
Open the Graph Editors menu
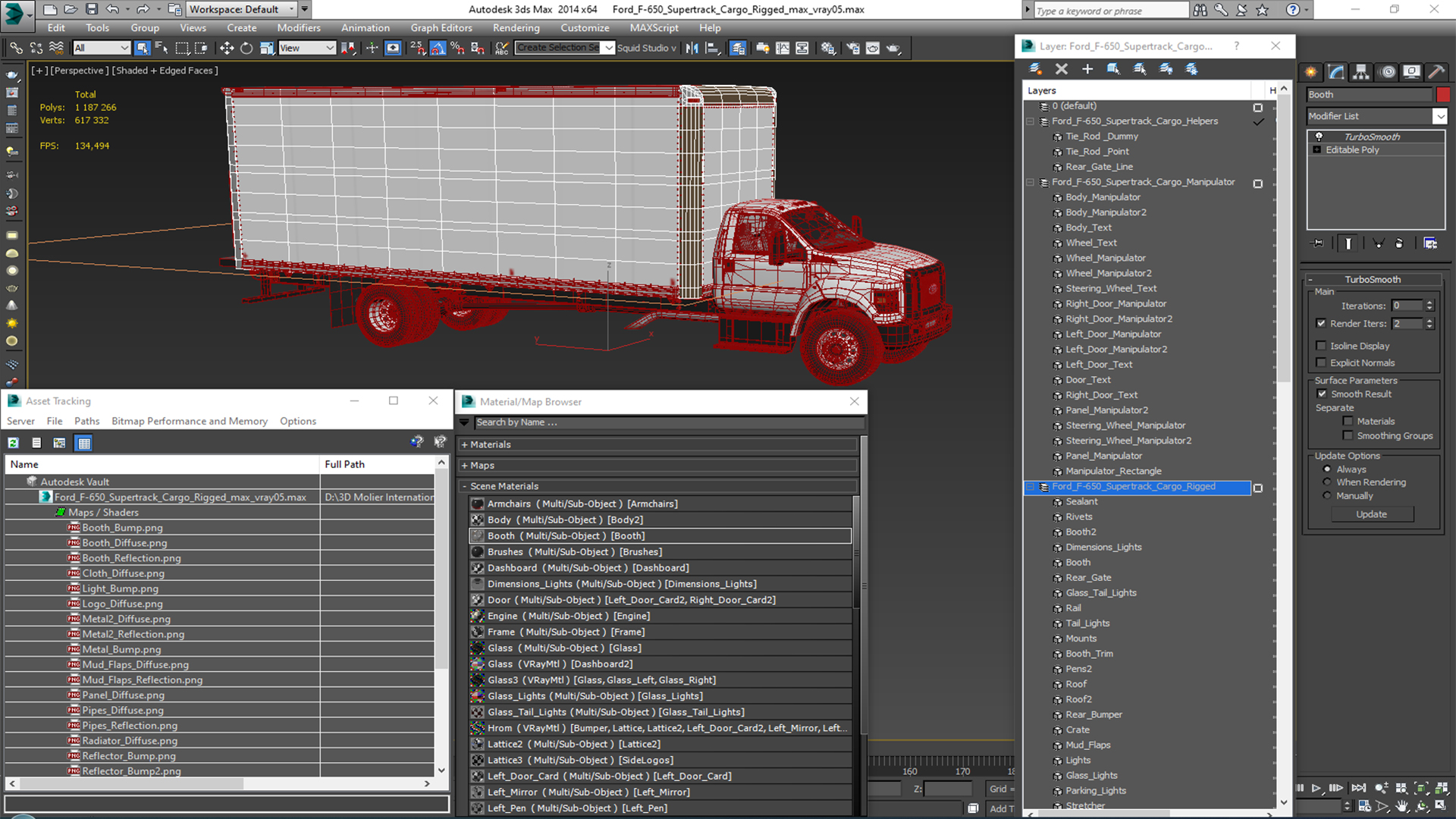[441, 28]
